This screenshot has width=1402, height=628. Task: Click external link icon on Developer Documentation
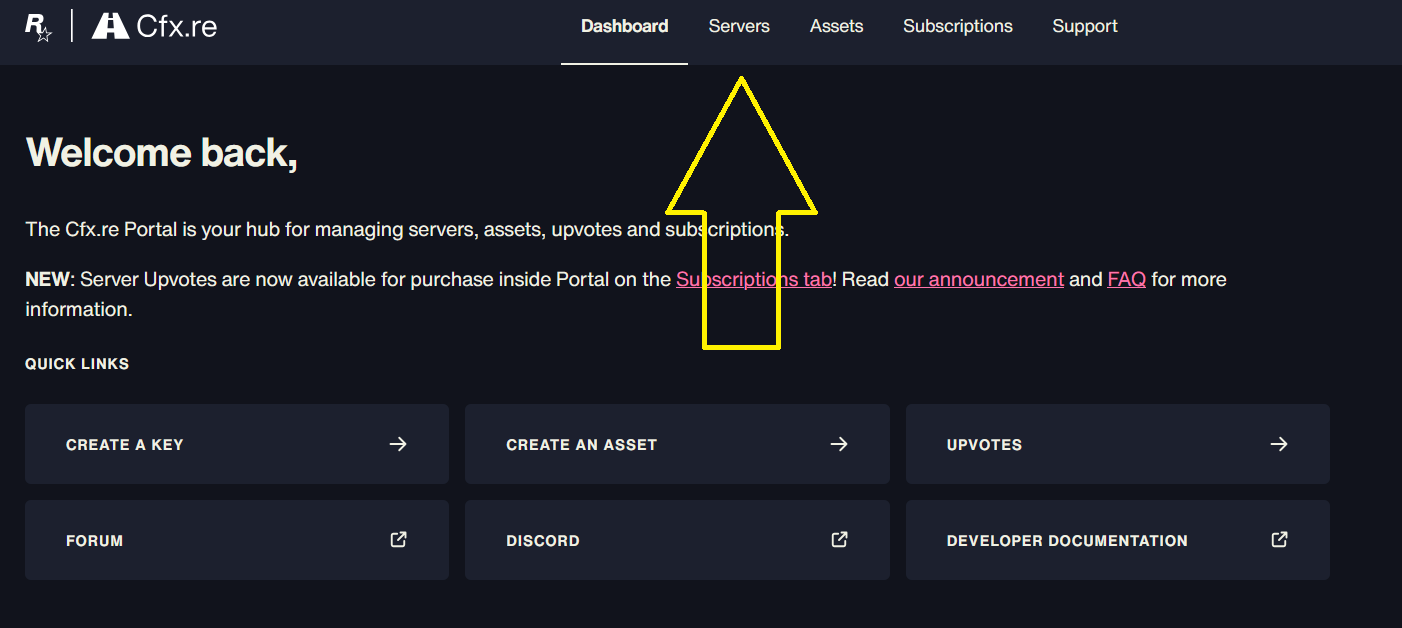[x=1279, y=540]
